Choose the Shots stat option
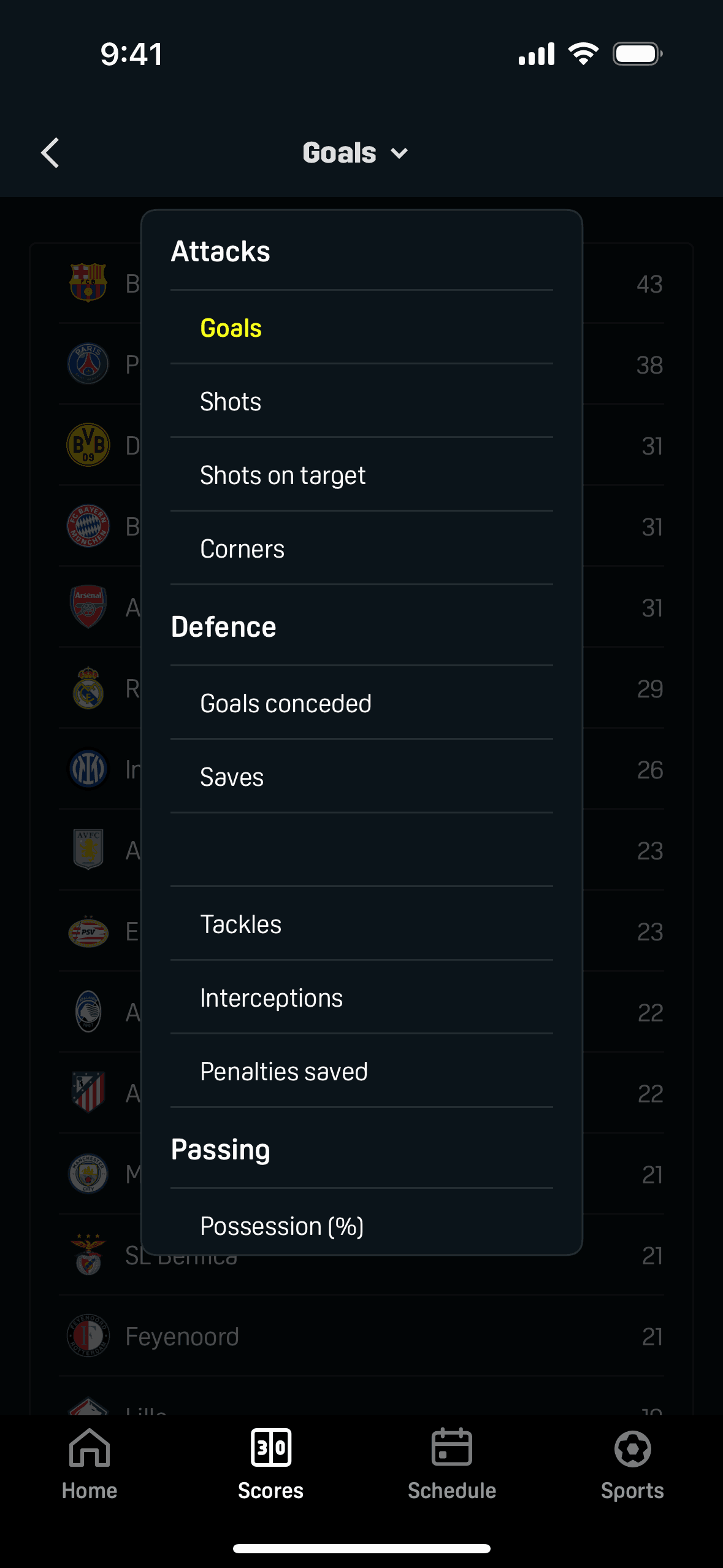 (x=231, y=402)
